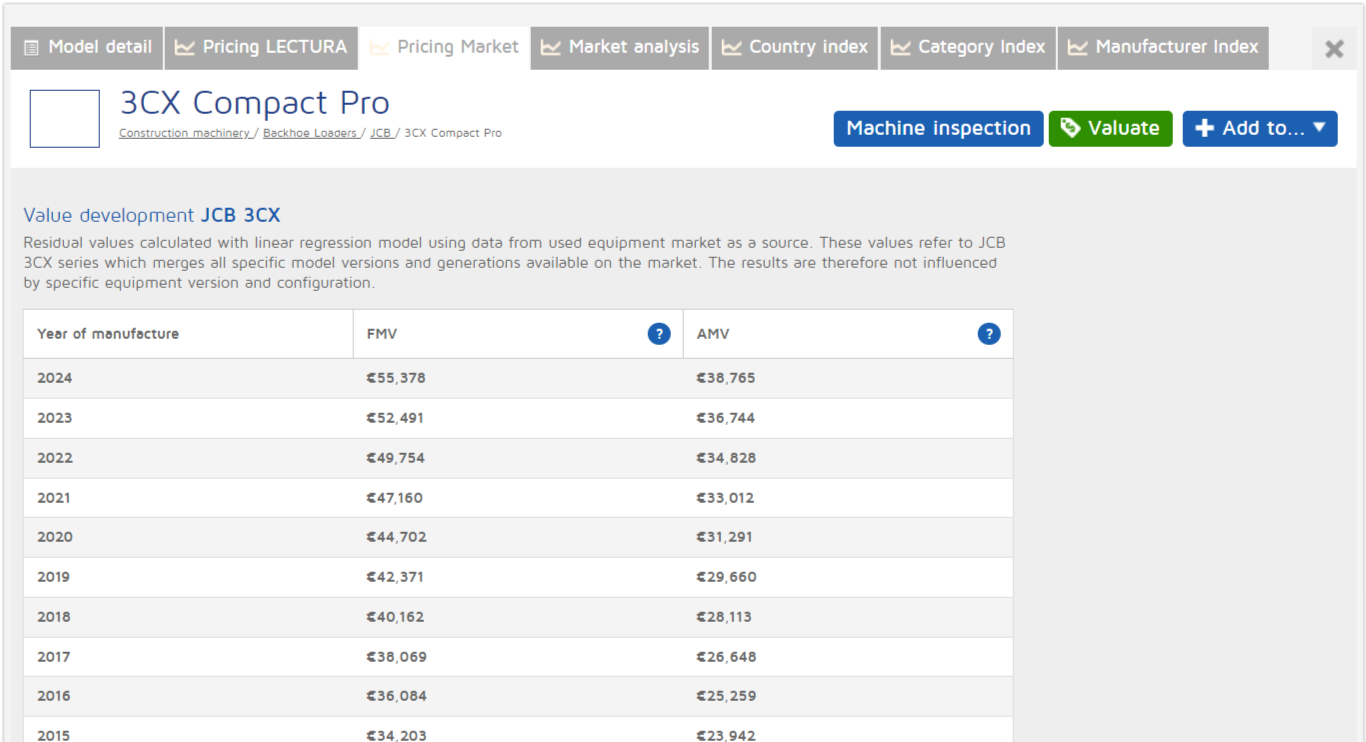Screen dimensions: 1366x742
Task: View the Manufacturer Index tab
Action: pyautogui.click(x=1163, y=48)
